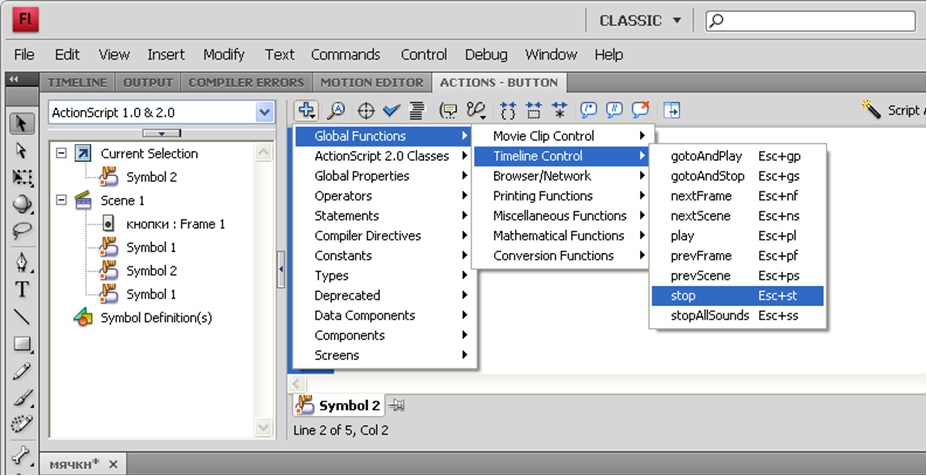Viewport: 927px width, 476px height.
Task: Open the Debug options icon
Action: tap(476, 111)
